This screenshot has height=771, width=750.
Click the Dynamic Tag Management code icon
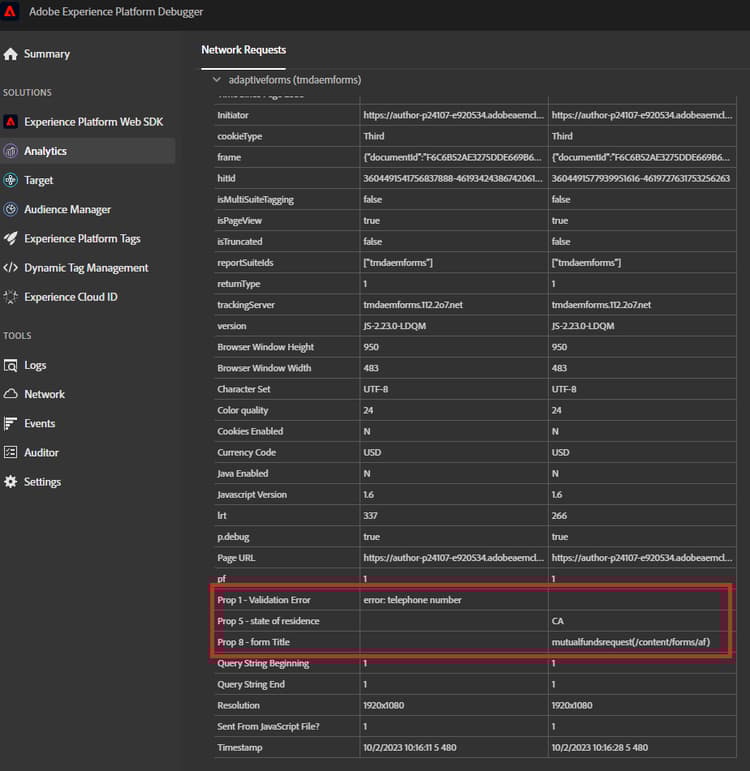coord(11,268)
